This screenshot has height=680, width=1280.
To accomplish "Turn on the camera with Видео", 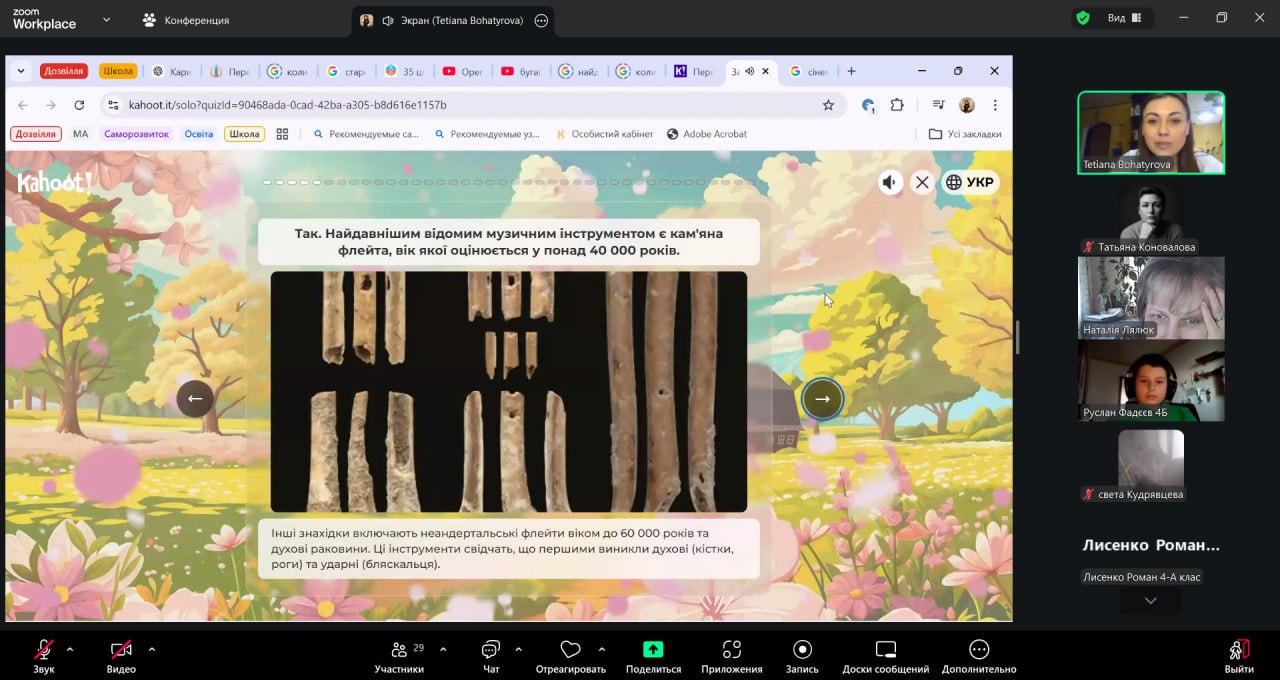I will coord(120,650).
